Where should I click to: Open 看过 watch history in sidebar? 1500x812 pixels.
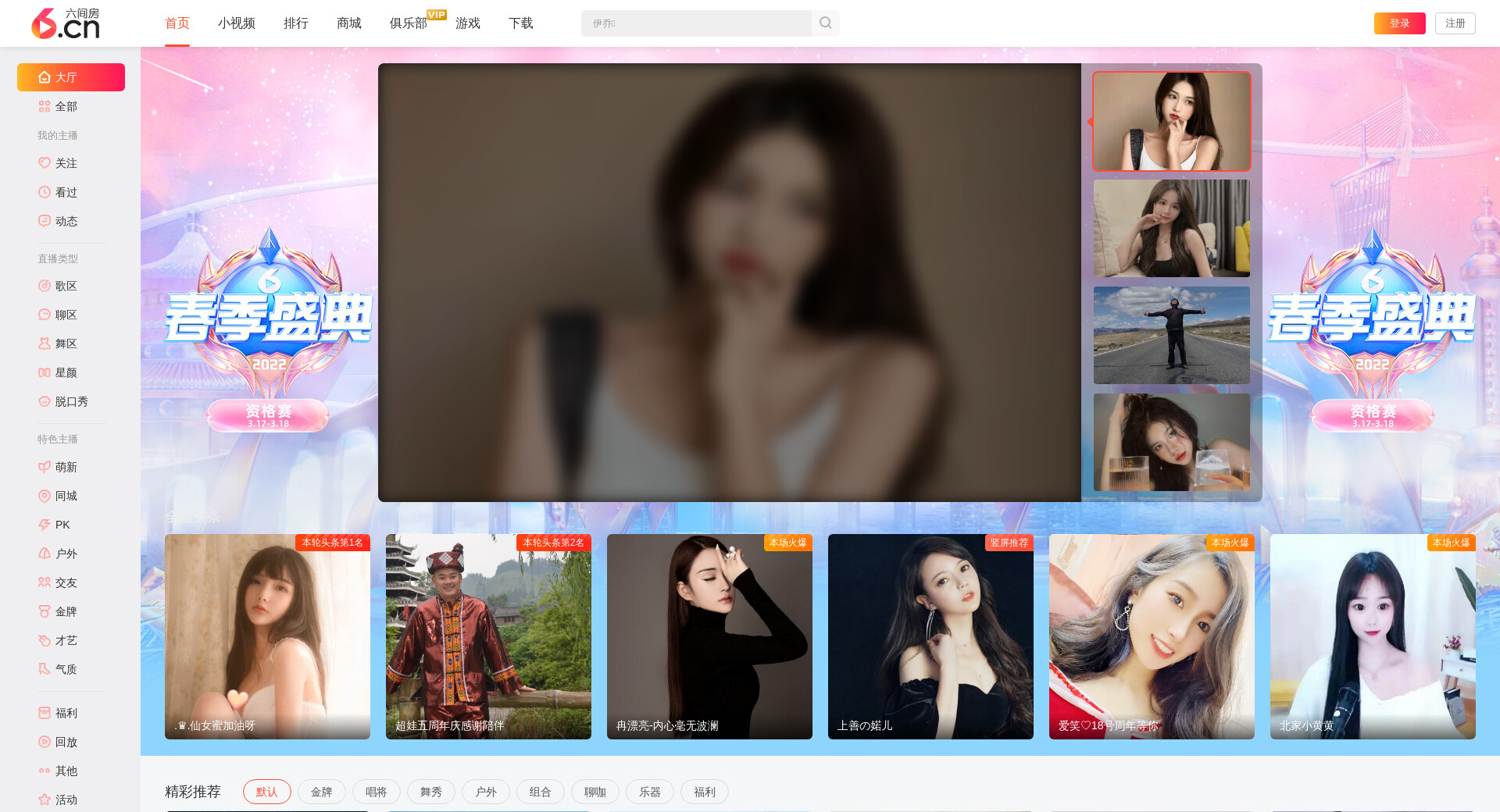pyautogui.click(x=66, y=192)
